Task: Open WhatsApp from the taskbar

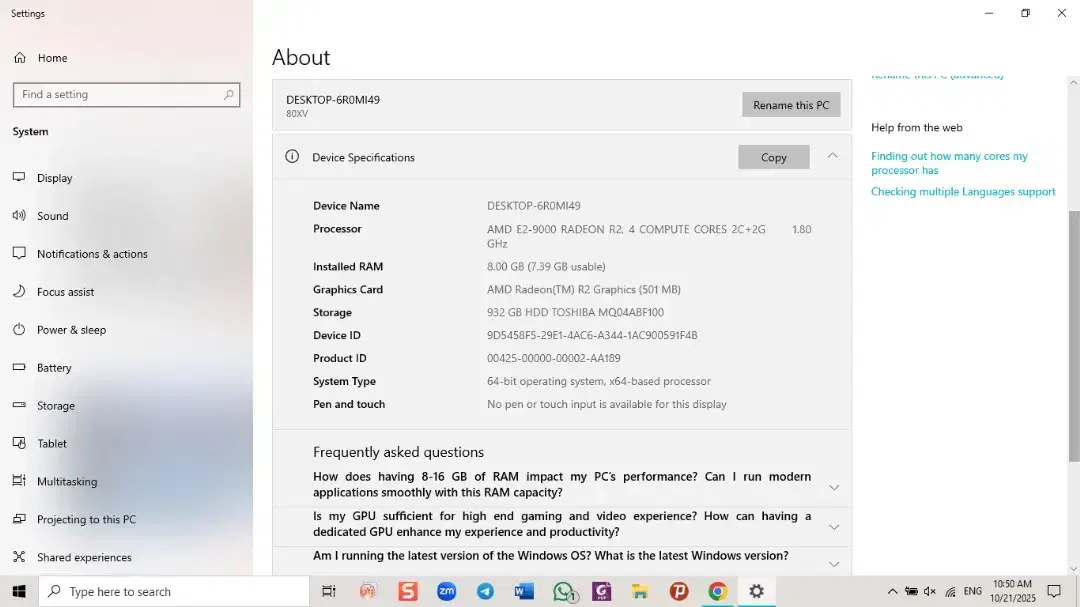Action: (563, 592)
